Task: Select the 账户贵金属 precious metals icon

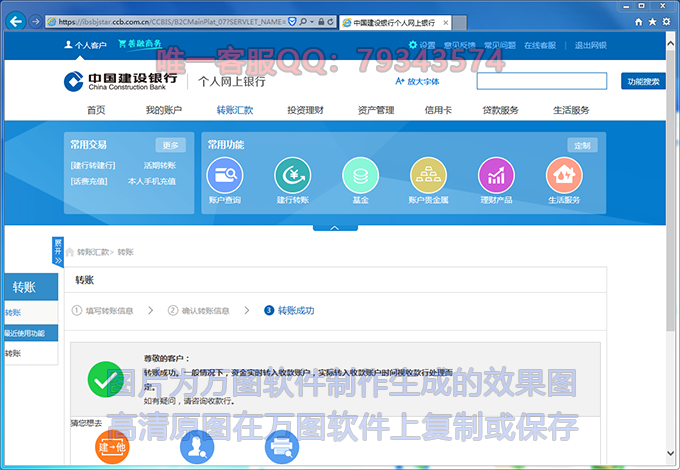Action: [428, 176]
